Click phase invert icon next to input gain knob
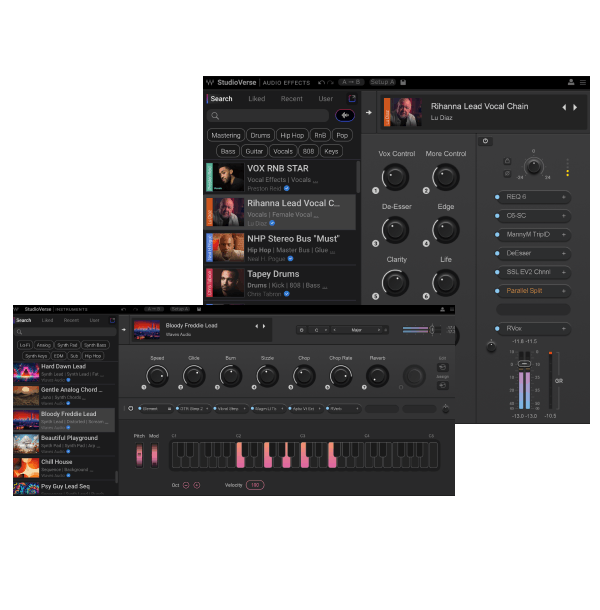Screen dimensions: 600x610 [x=507, y=174]
